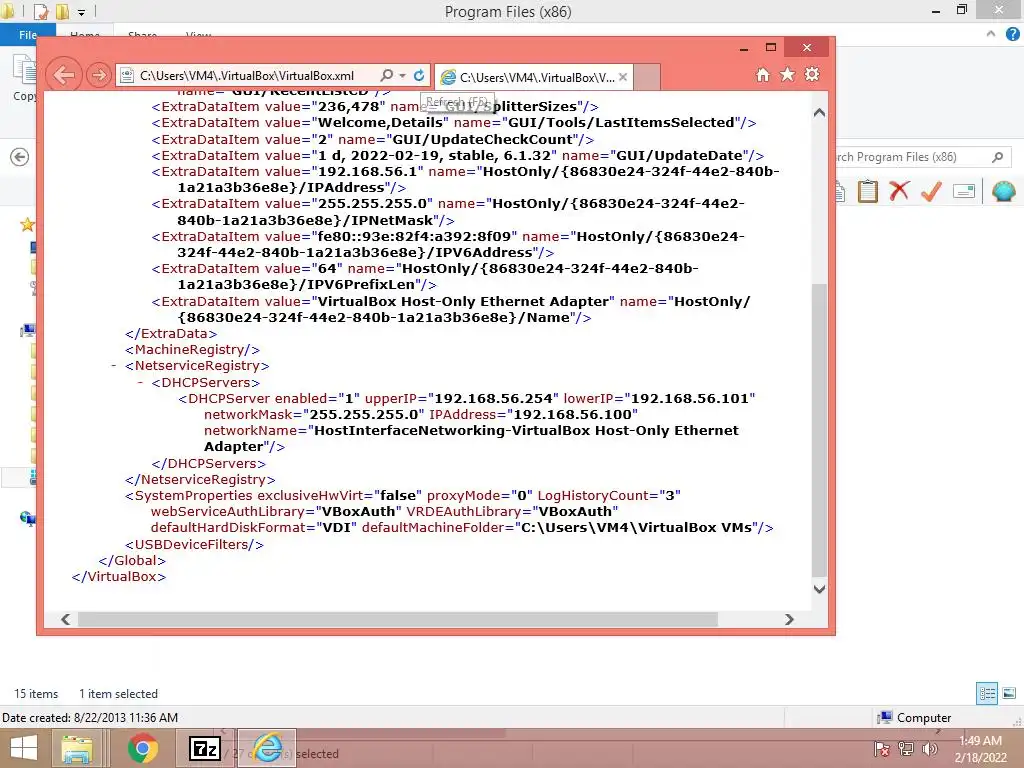Open the address bar autocomplete dropdown arrow
The height and width of the screenshot is (768, 1024).
tap(402, 76)
